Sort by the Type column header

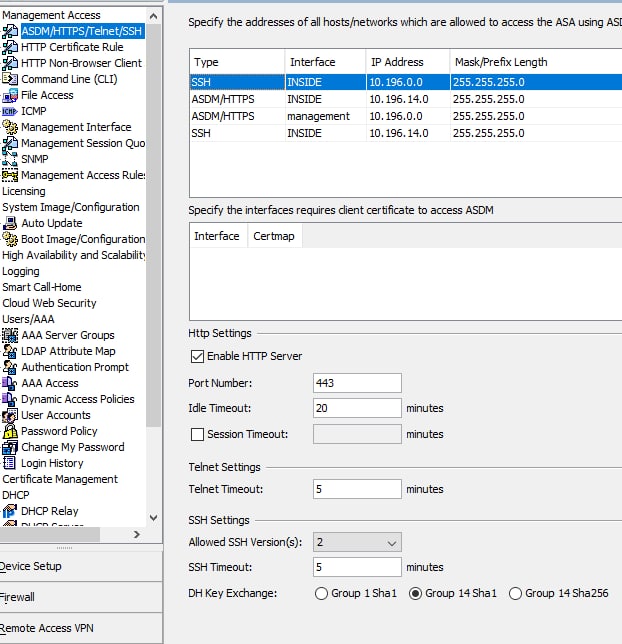(x=237, y=62)
